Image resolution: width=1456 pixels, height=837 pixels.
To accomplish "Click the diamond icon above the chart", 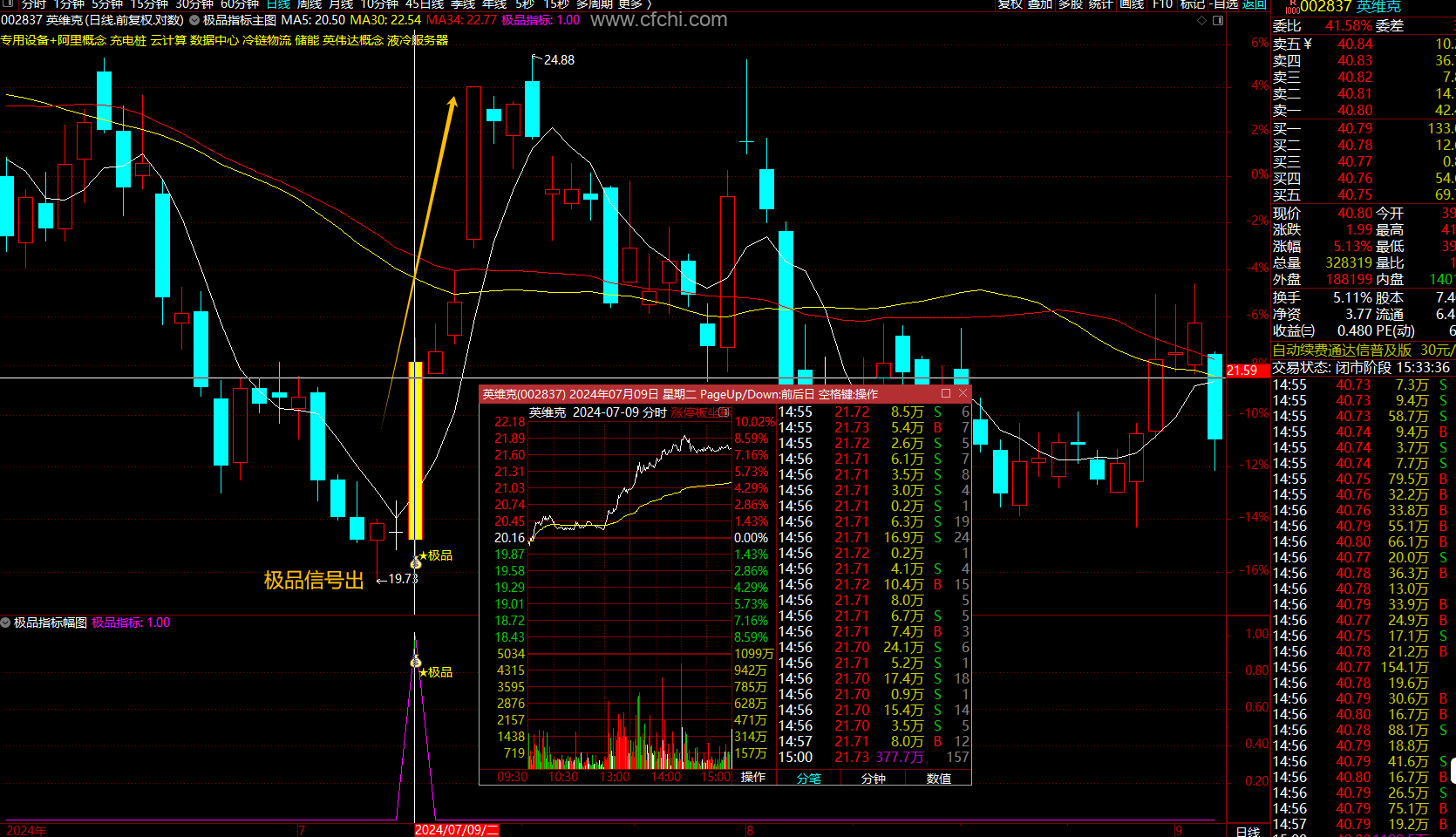I will (x=1202, y=20).
